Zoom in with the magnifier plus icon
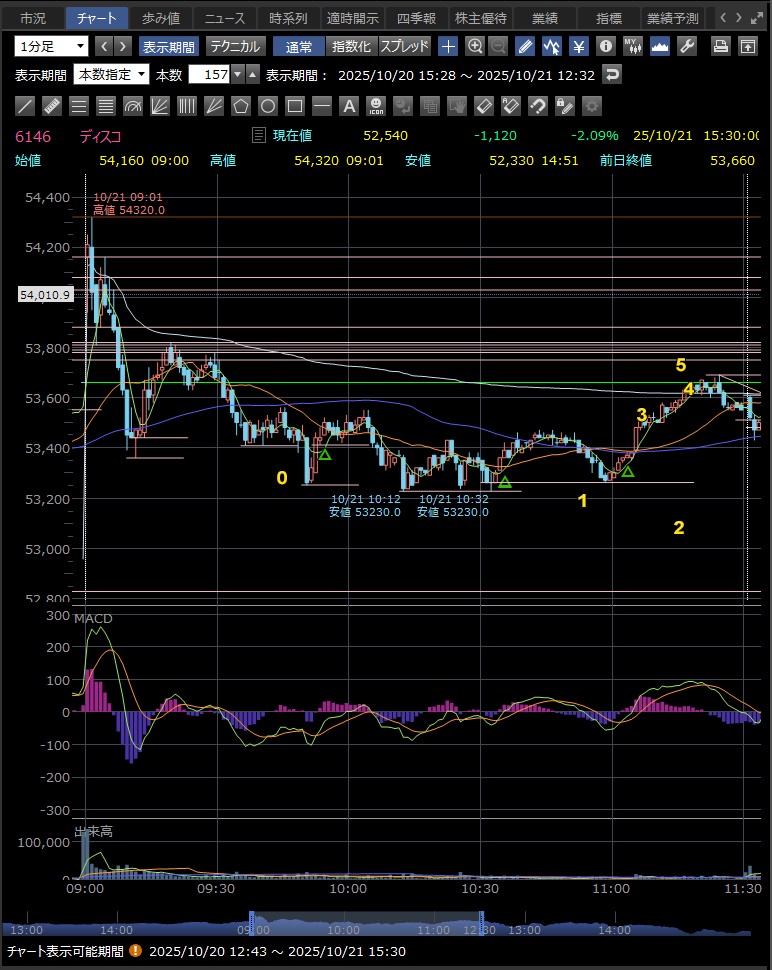The width and height of the screenshot is (772, 970). [475, 46]
